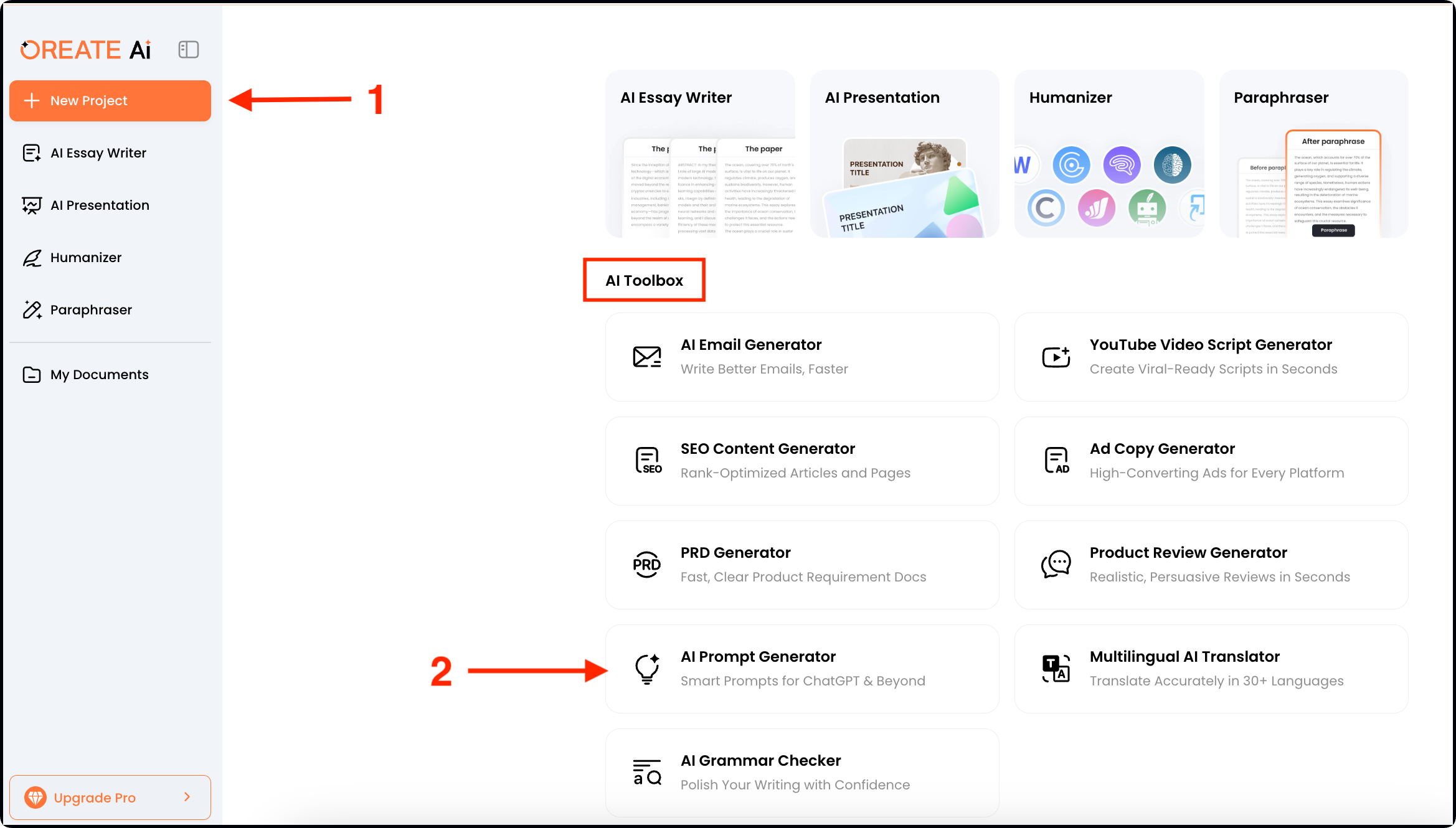Open the PRD Generator tool
The height and width of the screenshot is (828, 1456).
coord(802,565)
